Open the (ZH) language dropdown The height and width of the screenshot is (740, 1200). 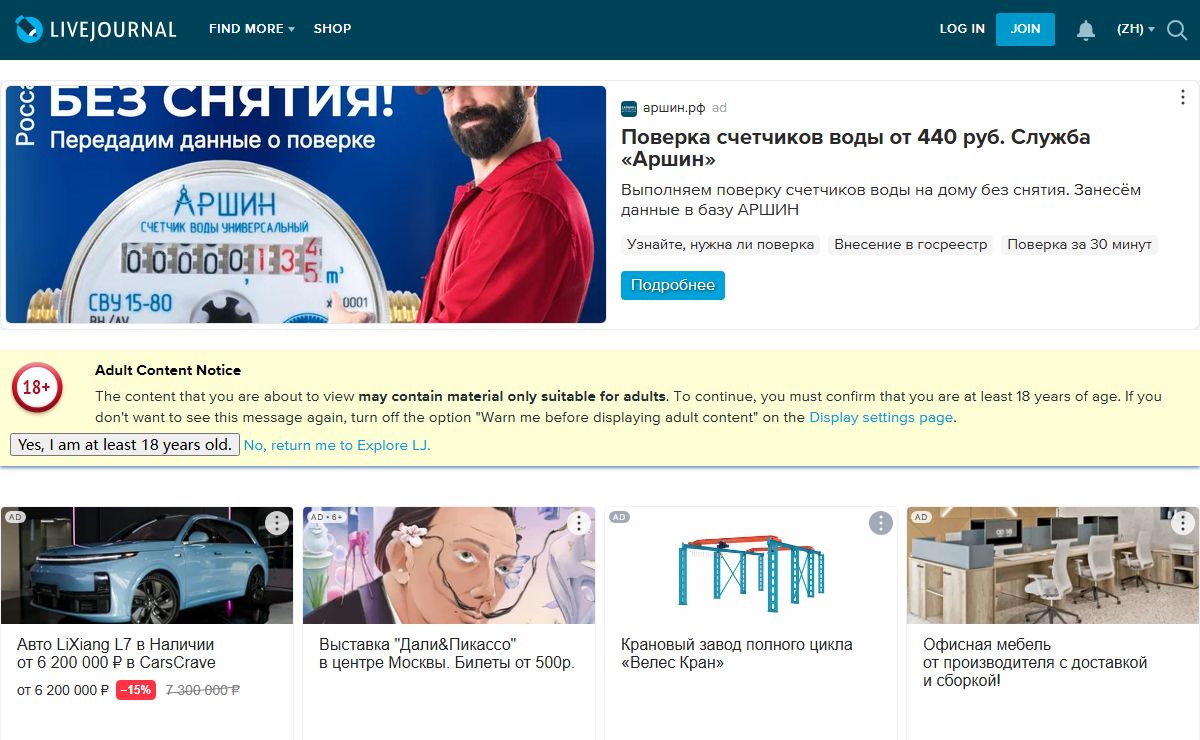(1135, 29)
